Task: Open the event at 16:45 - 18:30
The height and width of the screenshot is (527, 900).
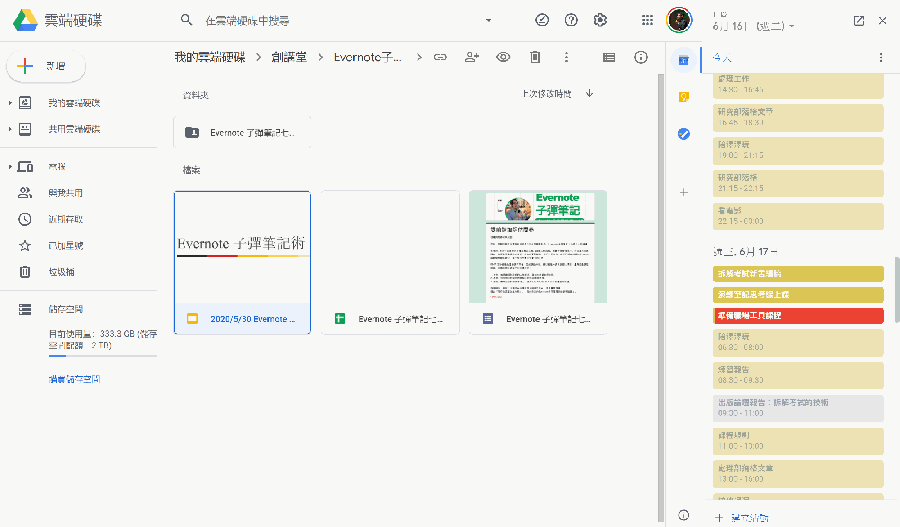Action: (x=798, y=117)
